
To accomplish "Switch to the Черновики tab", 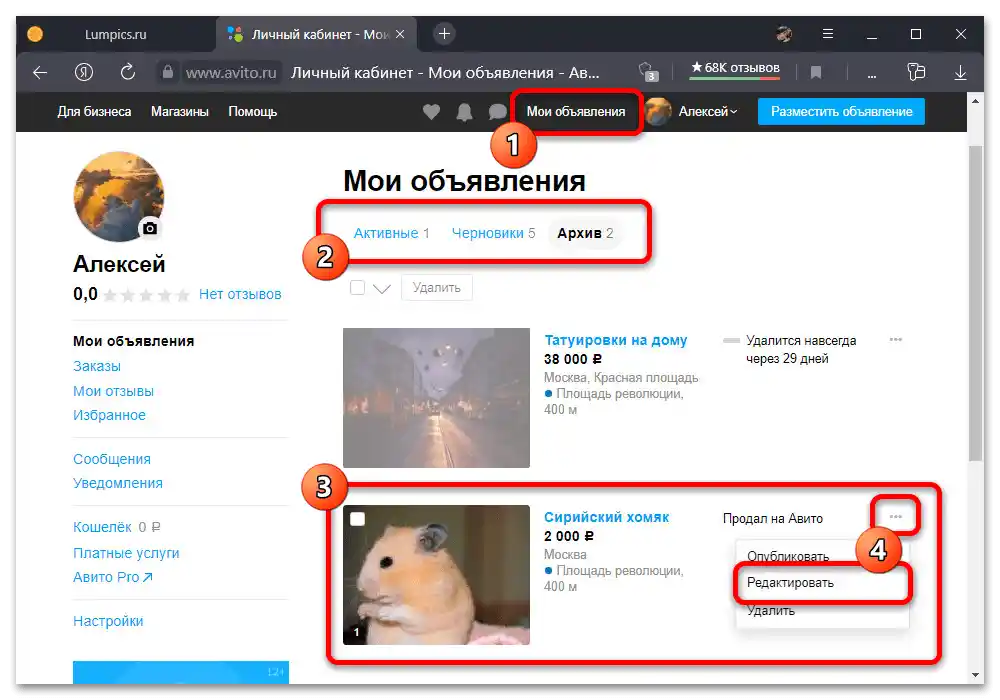I will coord(493,233).
